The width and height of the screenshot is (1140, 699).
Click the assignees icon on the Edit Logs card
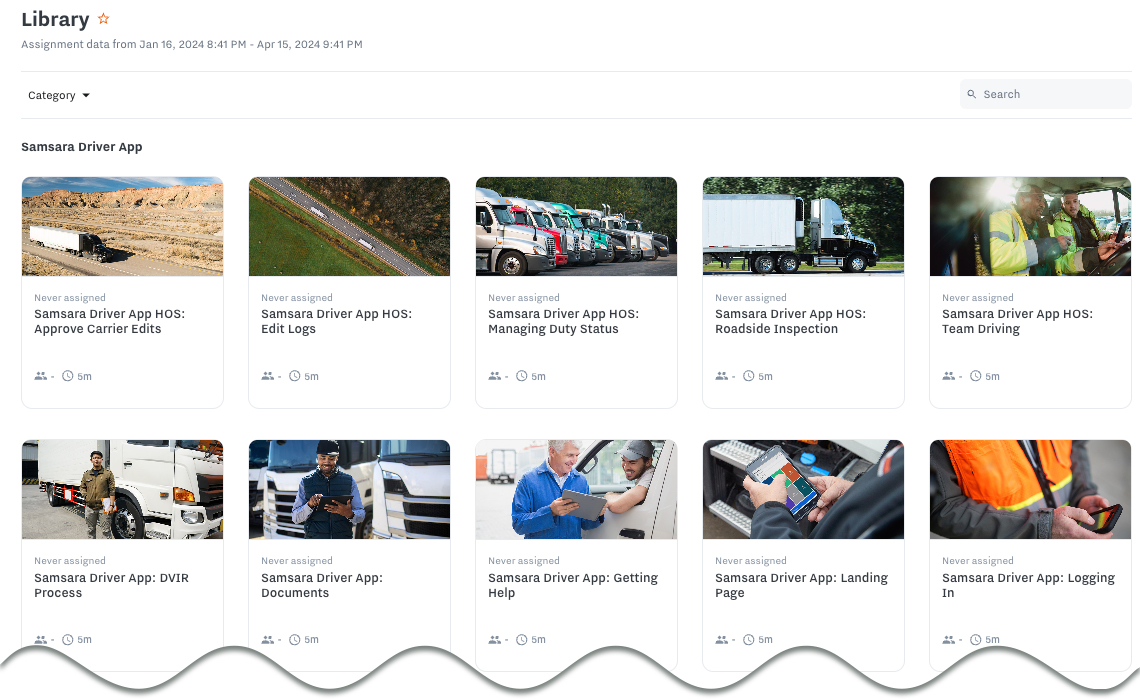click(266, 376)
